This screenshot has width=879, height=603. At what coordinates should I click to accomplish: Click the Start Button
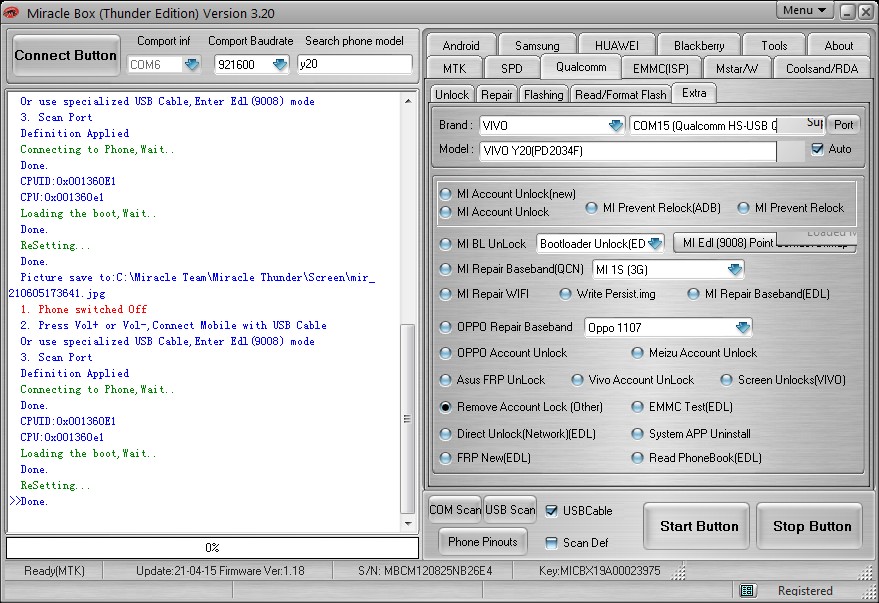coord(698,526)
